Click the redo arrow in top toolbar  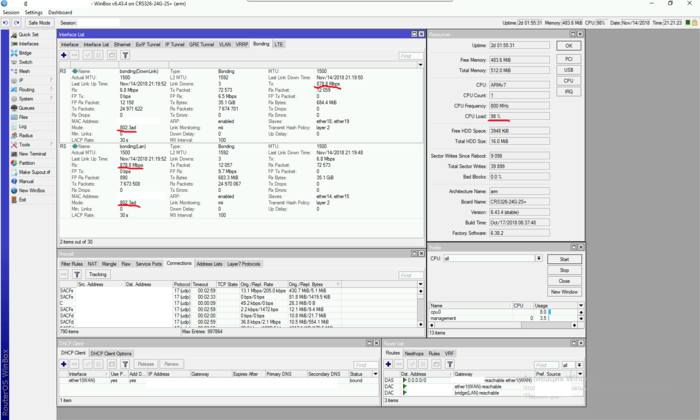[x=17, y=23]
